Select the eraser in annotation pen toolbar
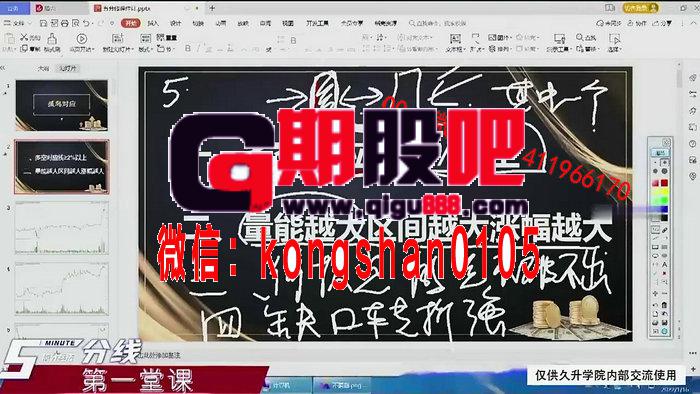The height and width of the screenshot is (394, 700). (664, 230)
